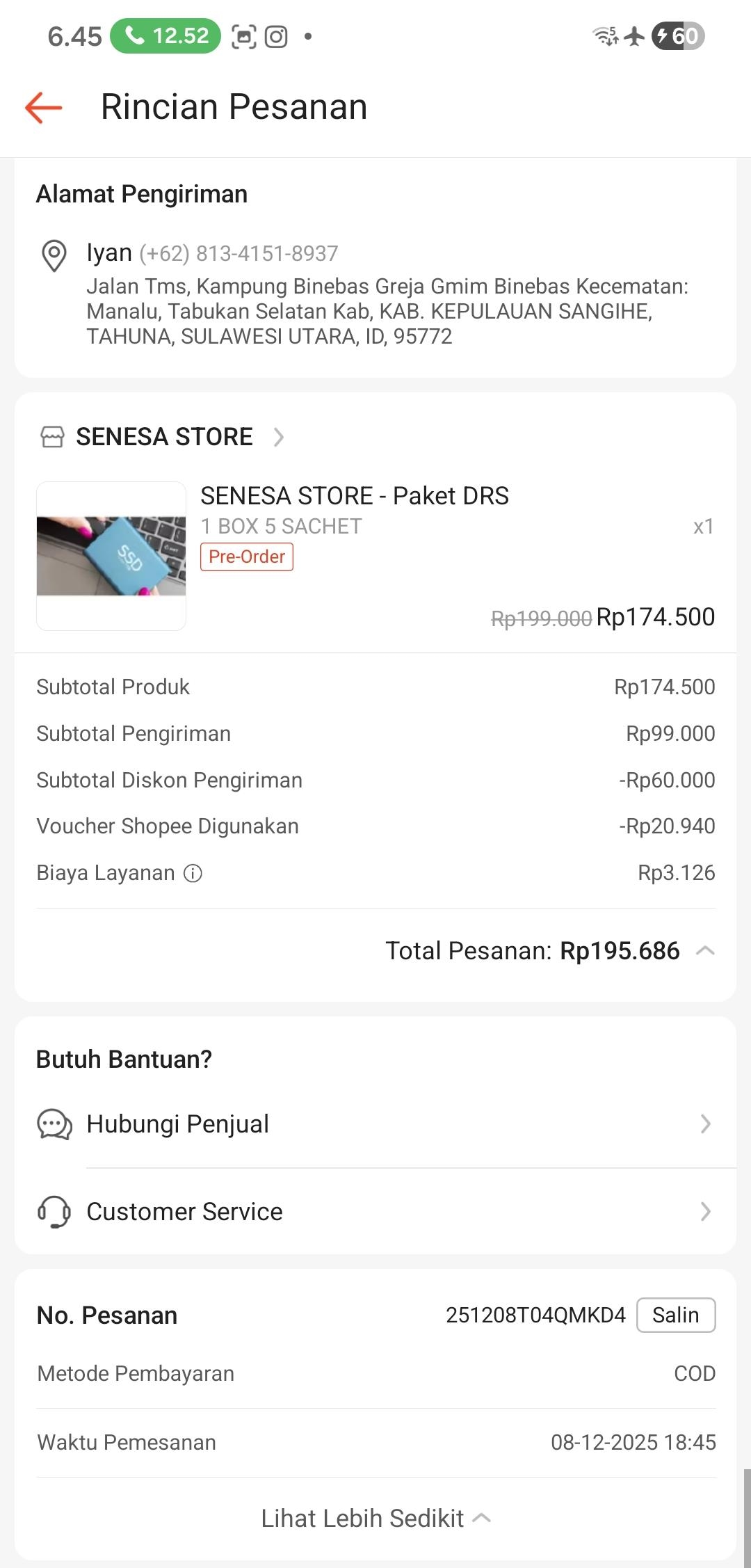Collapse the Total Pesanan breakdown chevron
Image resolution: width=751 pixels, height=1568 pixels.
pos(705,951)
